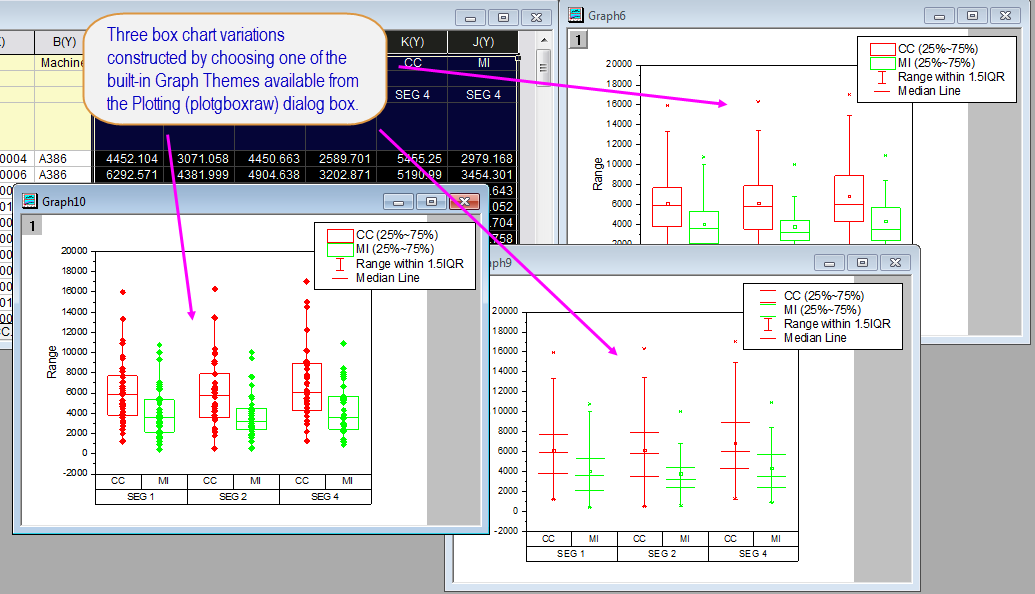Click the workbook vertical scrollbar thumb

tap(544, 67)
